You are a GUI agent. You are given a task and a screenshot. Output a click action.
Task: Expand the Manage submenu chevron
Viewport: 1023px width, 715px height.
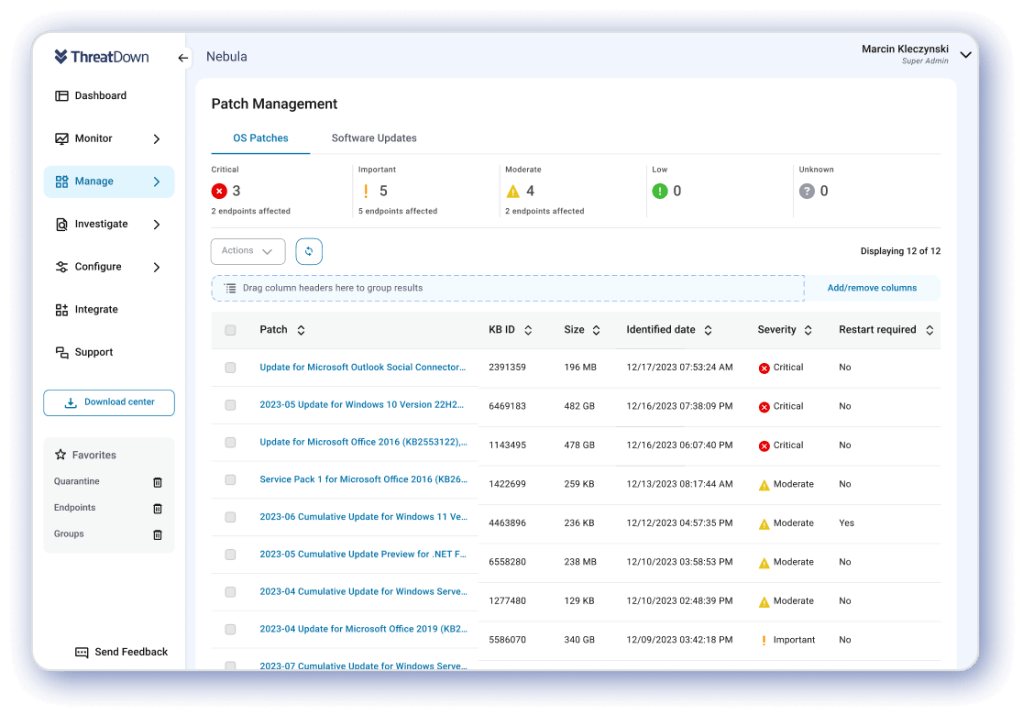(157, 182)
